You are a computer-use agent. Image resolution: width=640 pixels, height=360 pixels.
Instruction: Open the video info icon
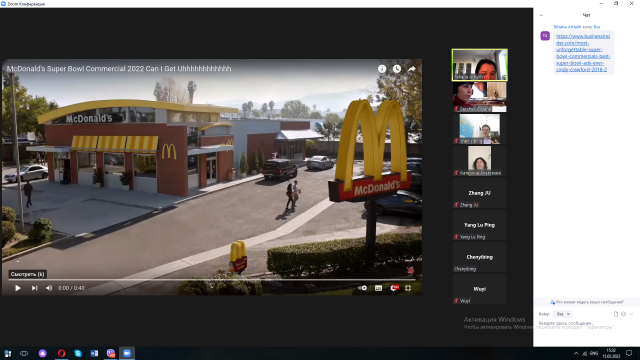[382, 69]
